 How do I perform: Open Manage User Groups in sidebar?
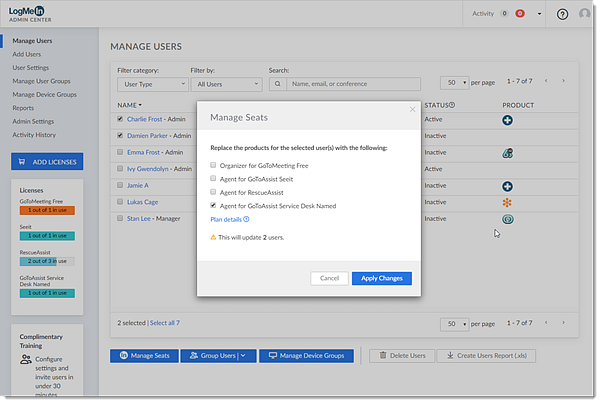(41, 81)
